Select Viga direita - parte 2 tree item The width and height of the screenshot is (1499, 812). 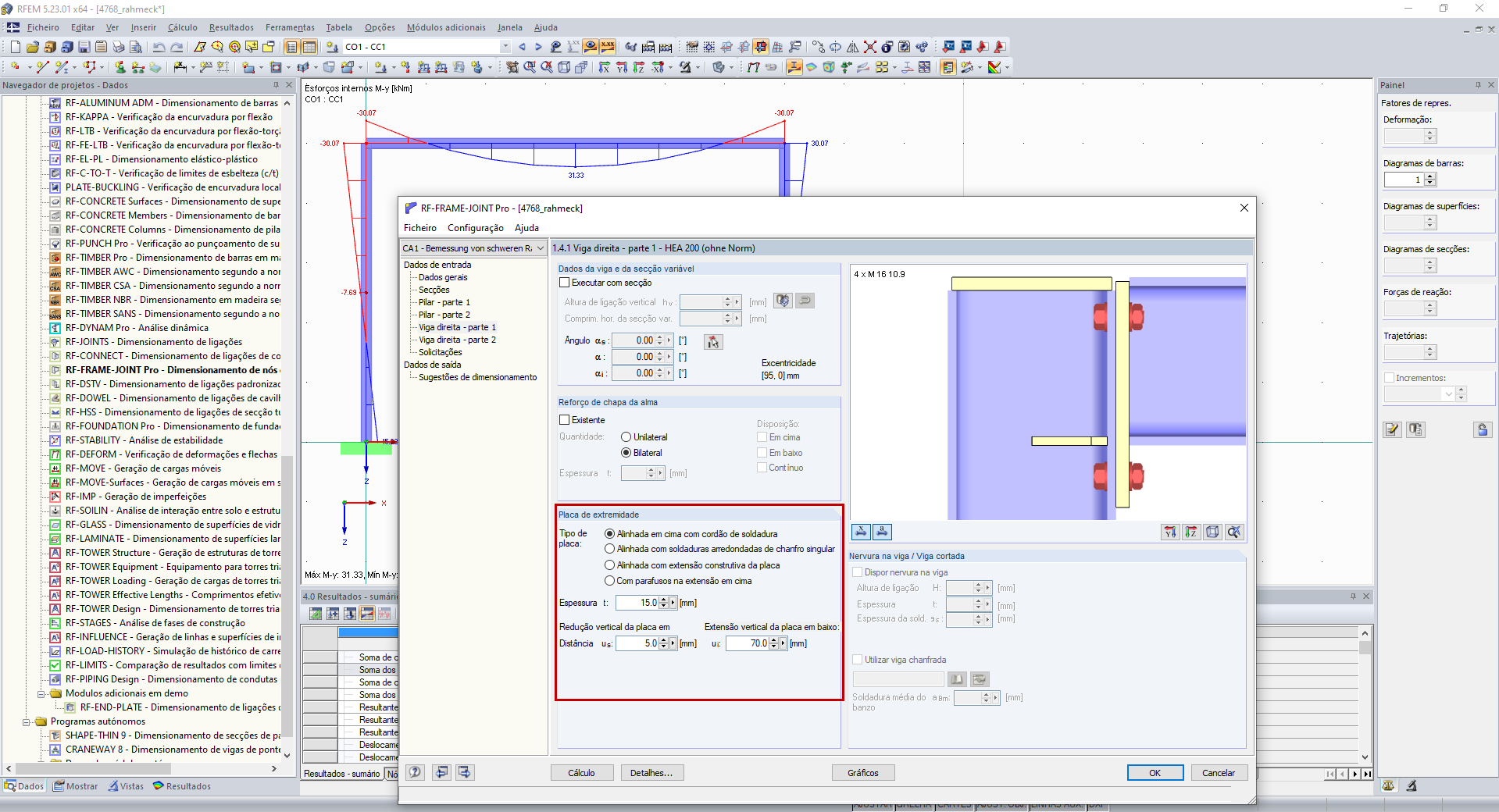point(457,340)
